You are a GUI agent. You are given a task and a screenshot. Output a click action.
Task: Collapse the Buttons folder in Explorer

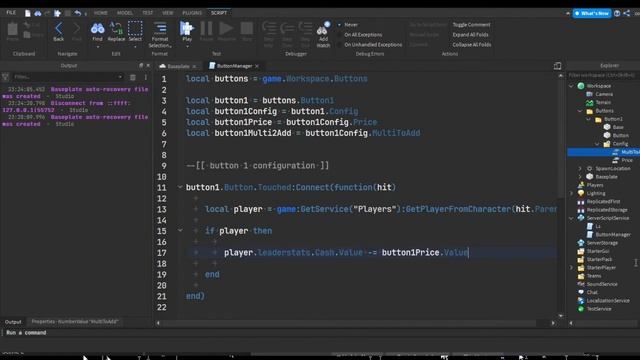580,111
